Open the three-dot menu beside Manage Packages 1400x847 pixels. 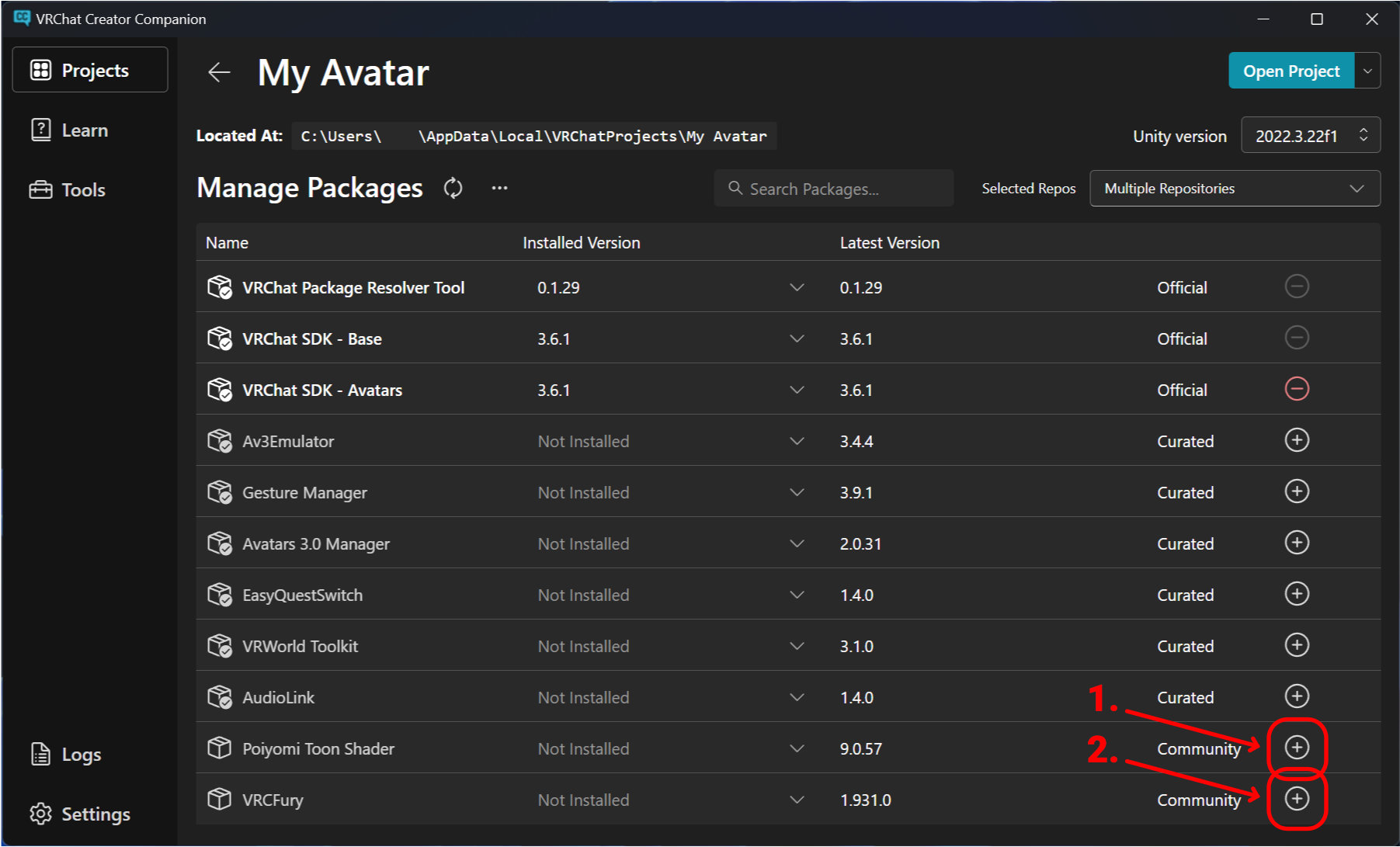tap(499, 188)
